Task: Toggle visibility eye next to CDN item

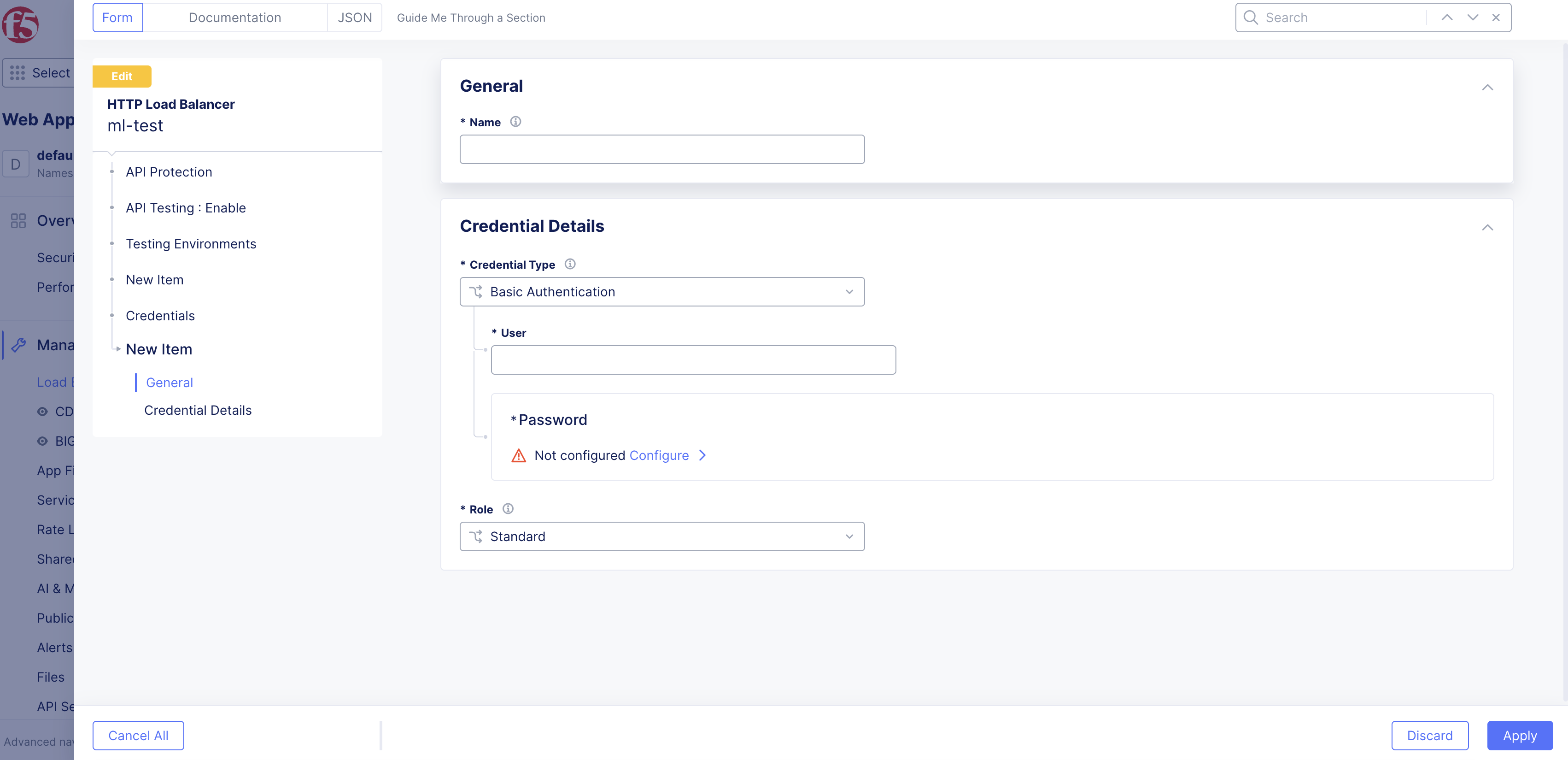Action: (x=41, y=412)
